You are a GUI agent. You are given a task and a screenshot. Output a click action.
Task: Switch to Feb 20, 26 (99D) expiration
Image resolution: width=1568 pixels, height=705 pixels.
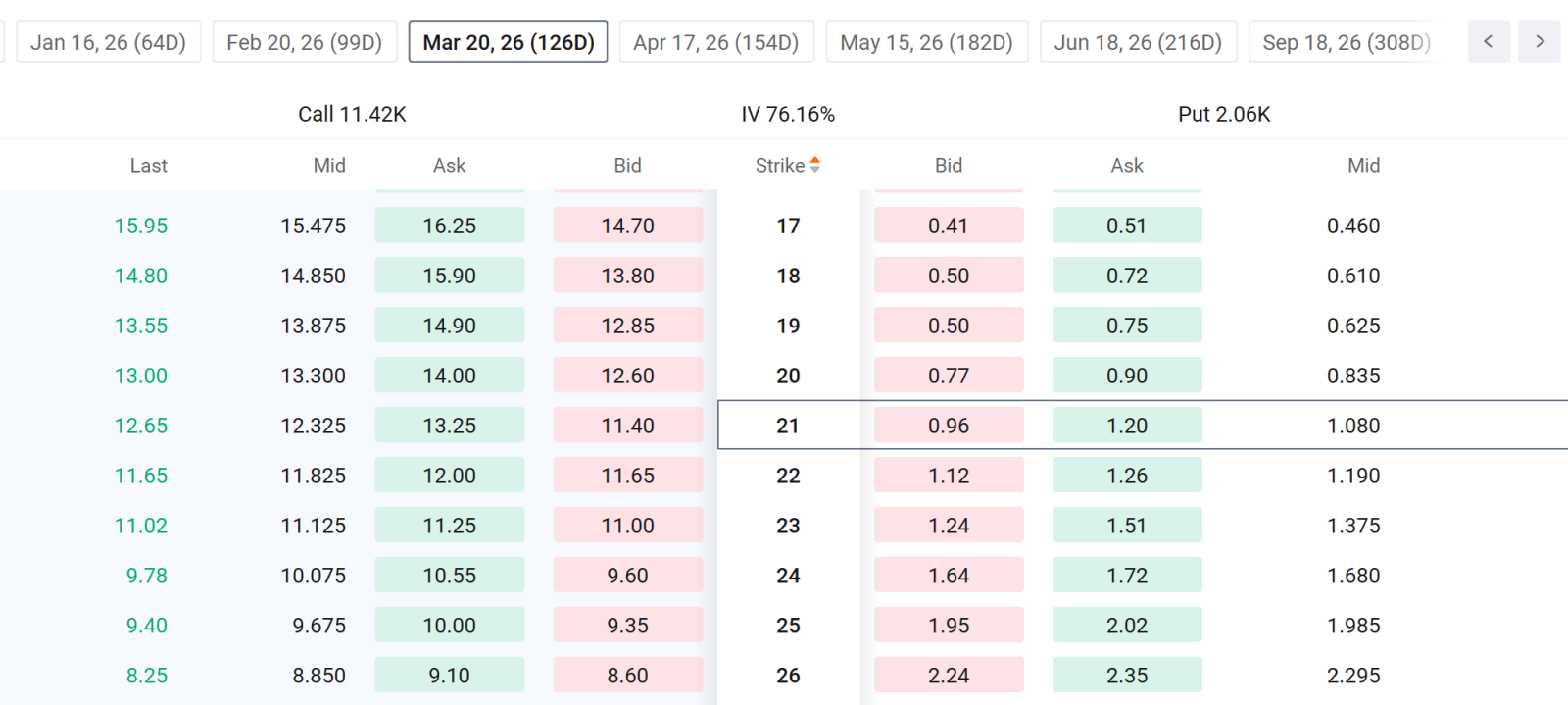tap(305, 42)
